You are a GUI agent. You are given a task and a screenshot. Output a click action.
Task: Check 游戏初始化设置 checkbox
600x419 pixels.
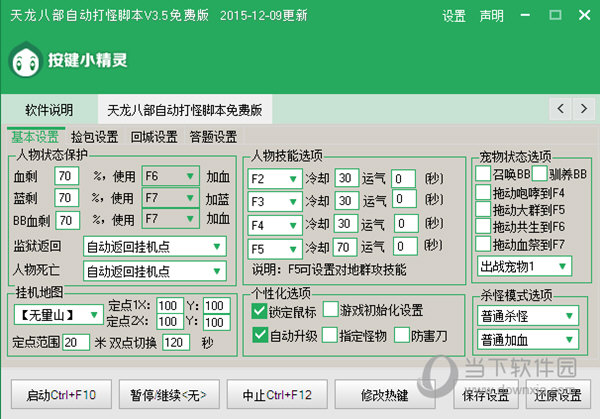click(330, 309)
